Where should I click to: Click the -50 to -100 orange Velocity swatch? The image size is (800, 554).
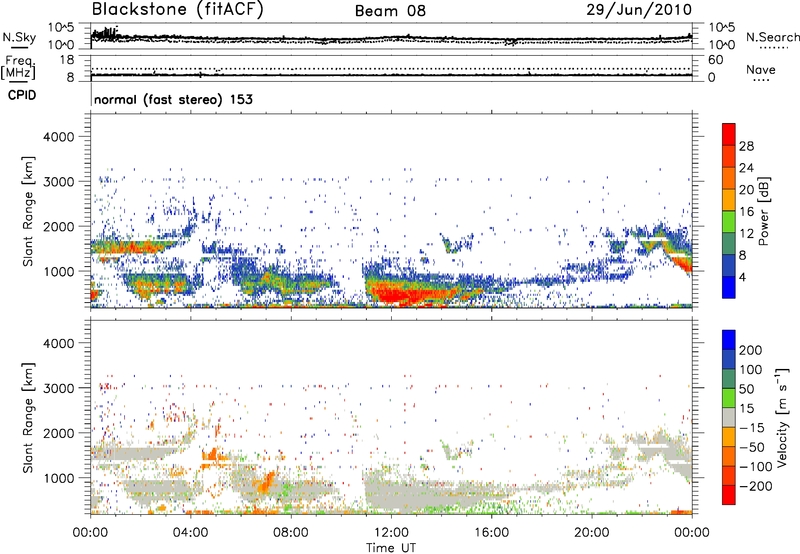(729, 456)
